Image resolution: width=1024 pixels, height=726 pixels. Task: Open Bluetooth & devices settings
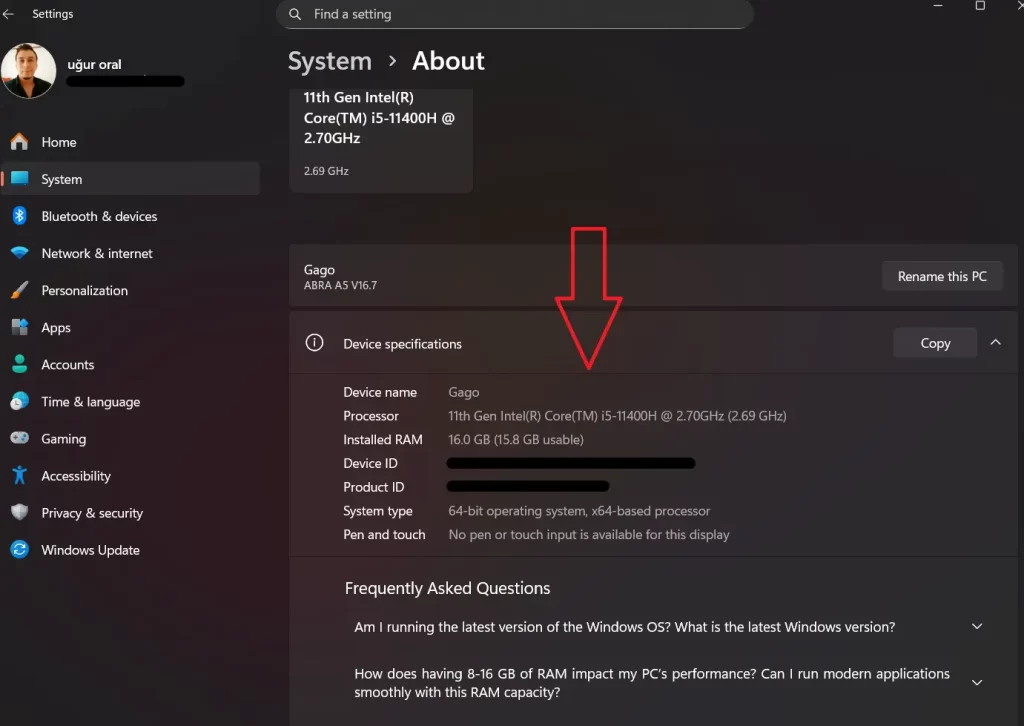(99, 216)
